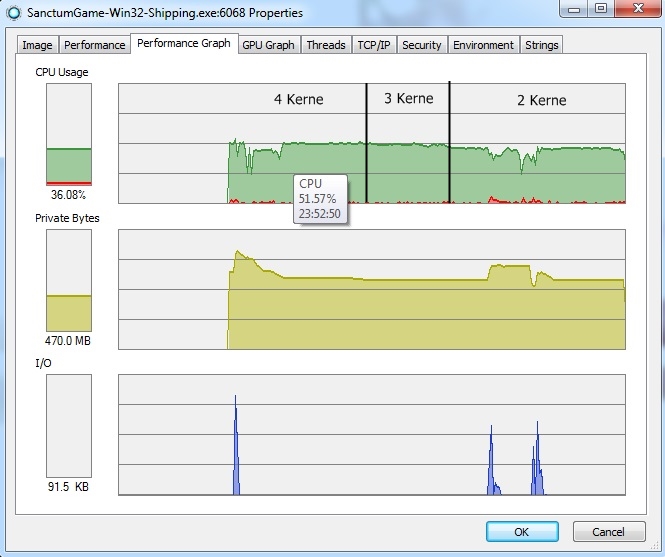Click the window title text
Screen dimensions: 665x557
pyautogui.click(x=165, y=13)
